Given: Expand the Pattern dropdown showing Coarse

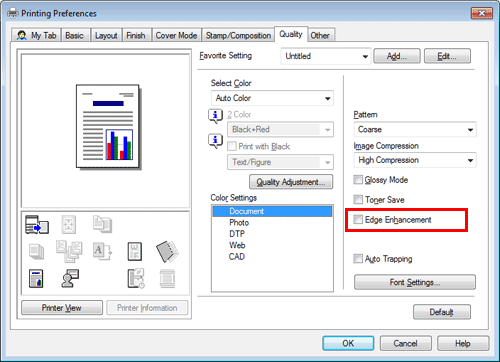Looking at the screenshot, I should click(x=415, y=129).
